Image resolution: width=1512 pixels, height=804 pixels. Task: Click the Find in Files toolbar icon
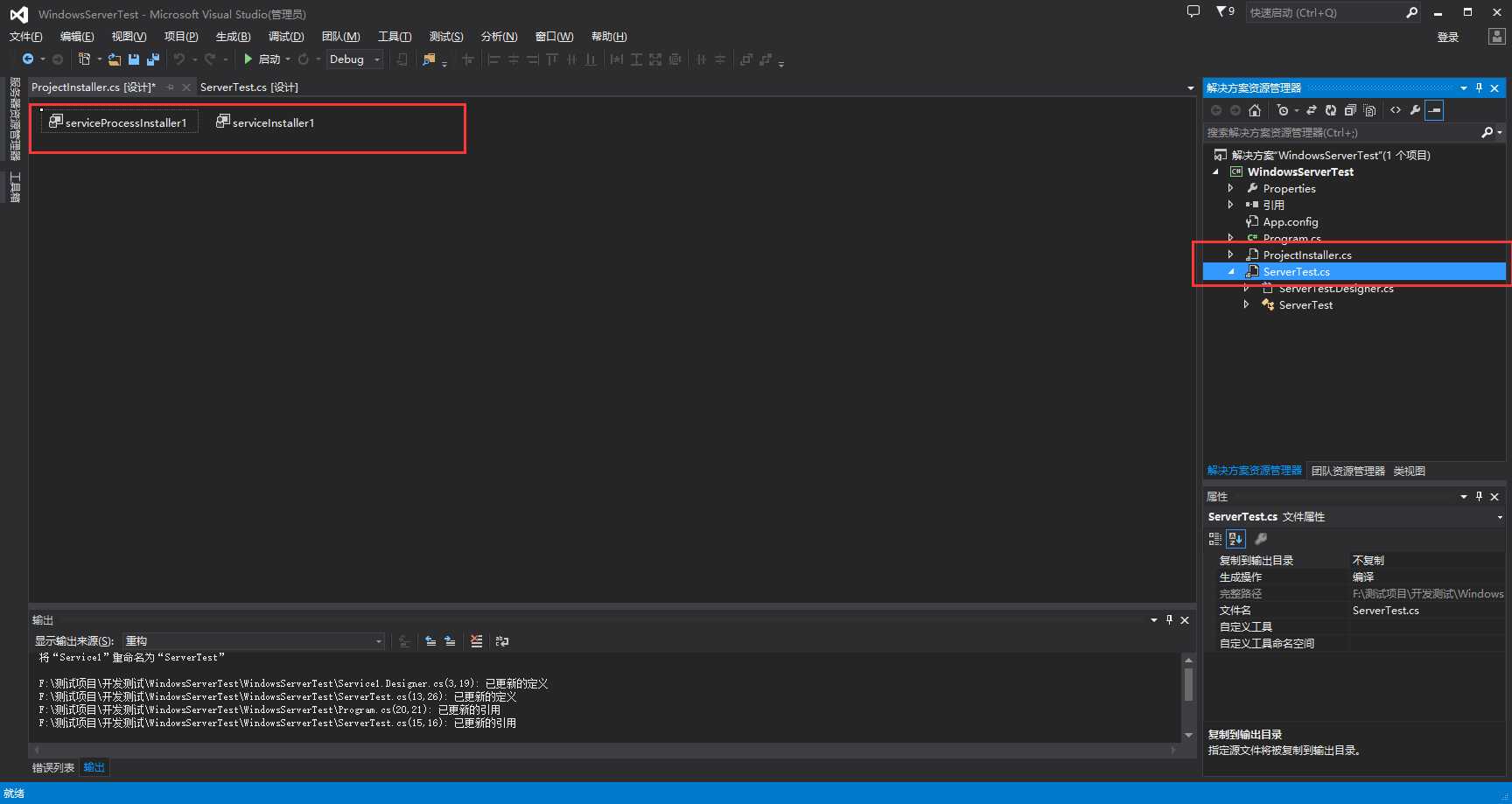click(429, 59)
